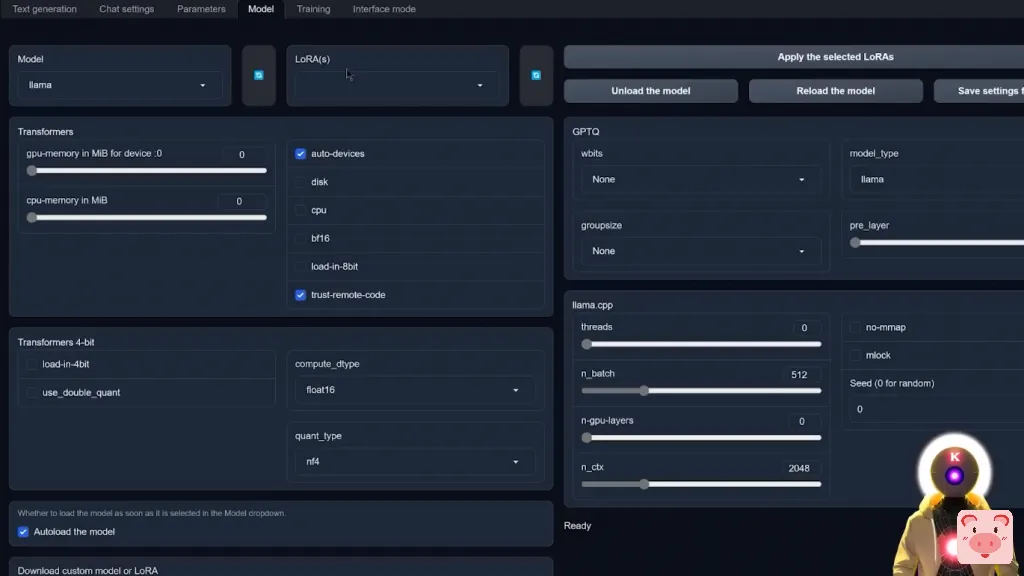Screen dimensions: 1024x576
Task: Check the no-mmap option
Action: (856, 327)
